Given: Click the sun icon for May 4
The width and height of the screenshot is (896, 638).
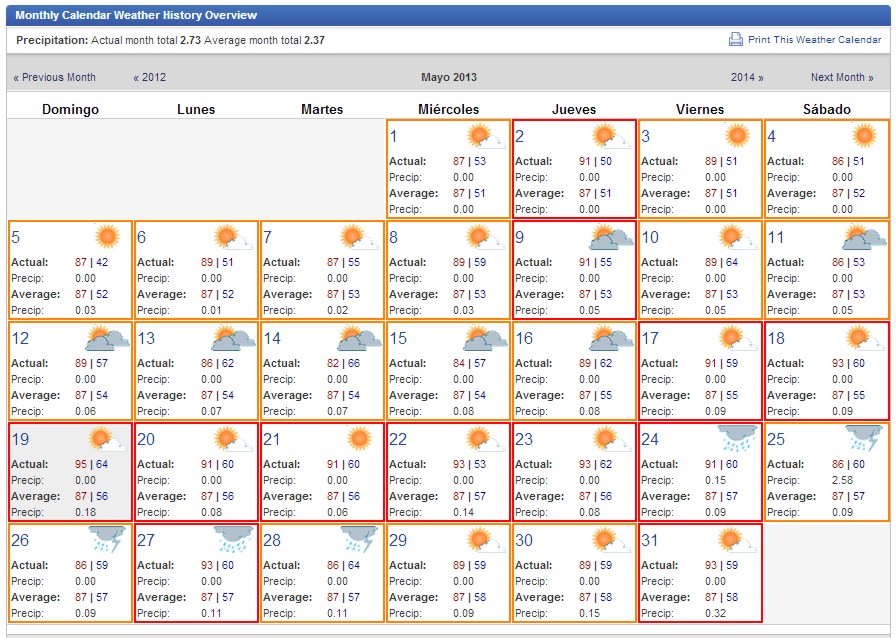Looking at the screenshot, I should click(x=864, y=136).
